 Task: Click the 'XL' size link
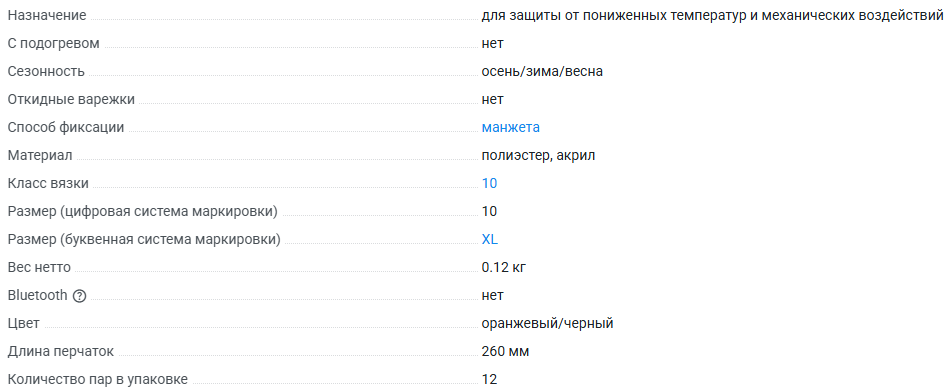tap(490, 239)
